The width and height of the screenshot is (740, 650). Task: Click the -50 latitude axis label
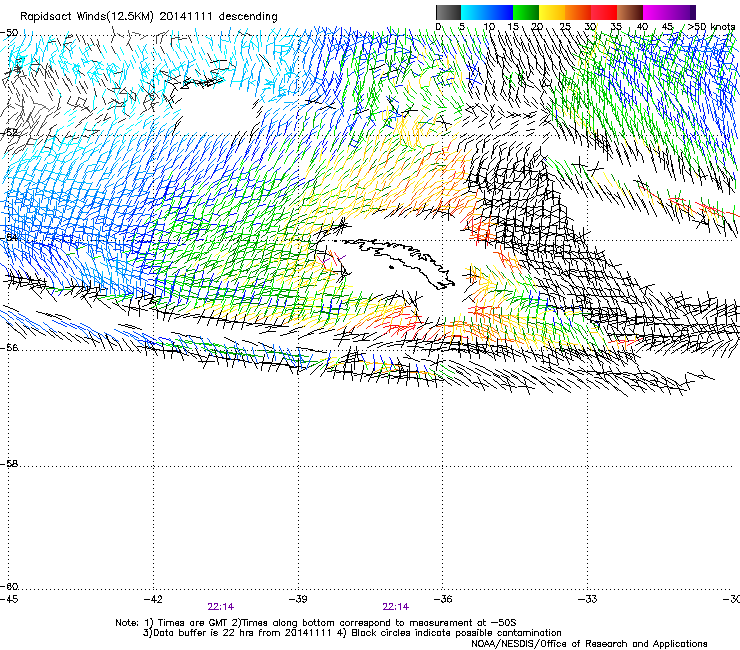(x=9, y=33)
